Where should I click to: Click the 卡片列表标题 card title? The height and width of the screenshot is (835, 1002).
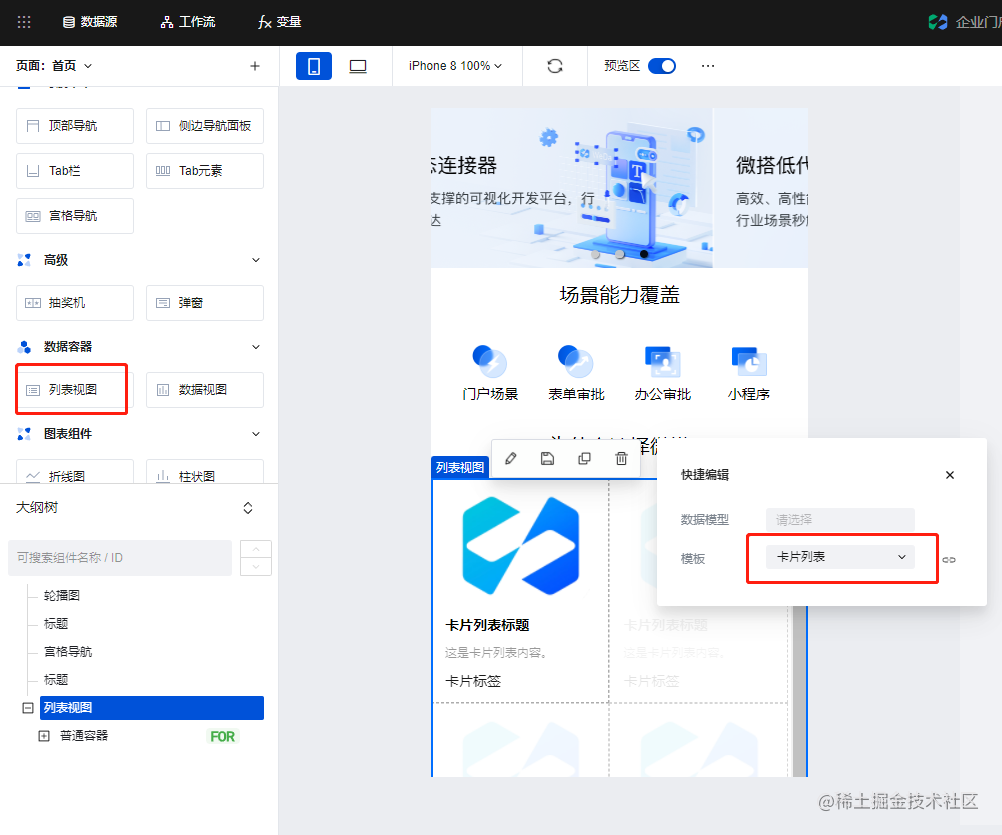point(487,625)
